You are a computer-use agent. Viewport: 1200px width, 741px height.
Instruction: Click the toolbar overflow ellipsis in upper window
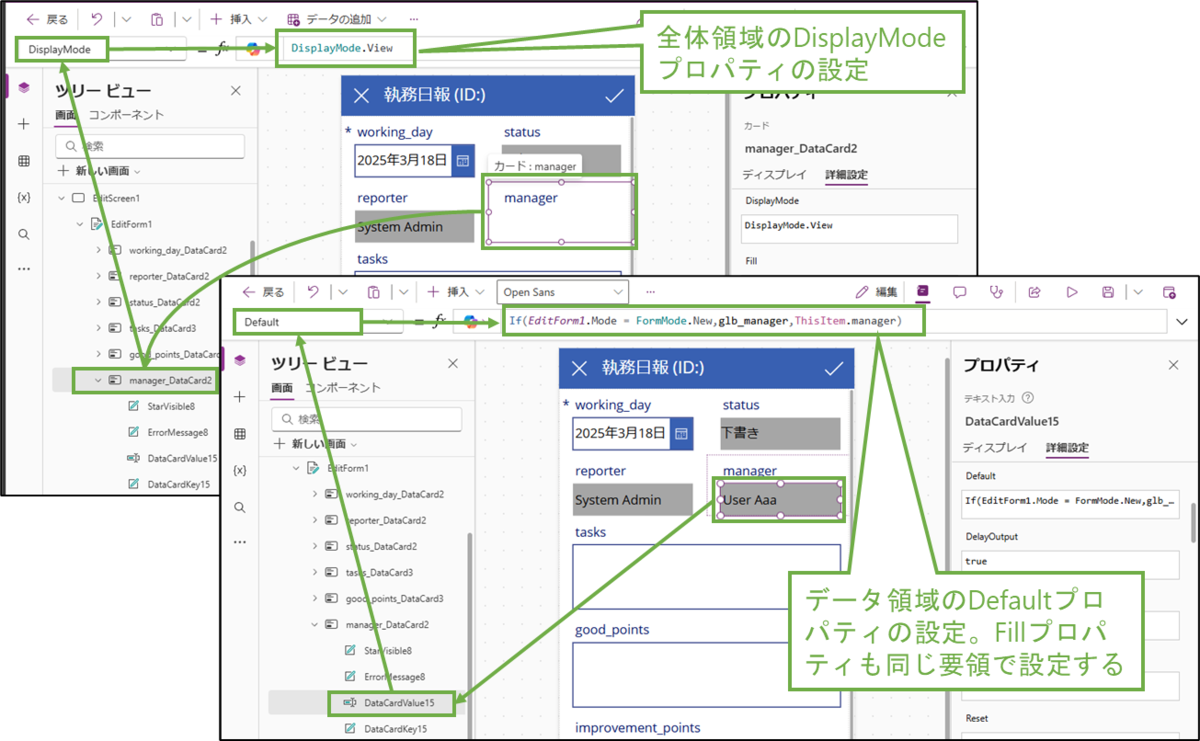click(x=414, y=19)
